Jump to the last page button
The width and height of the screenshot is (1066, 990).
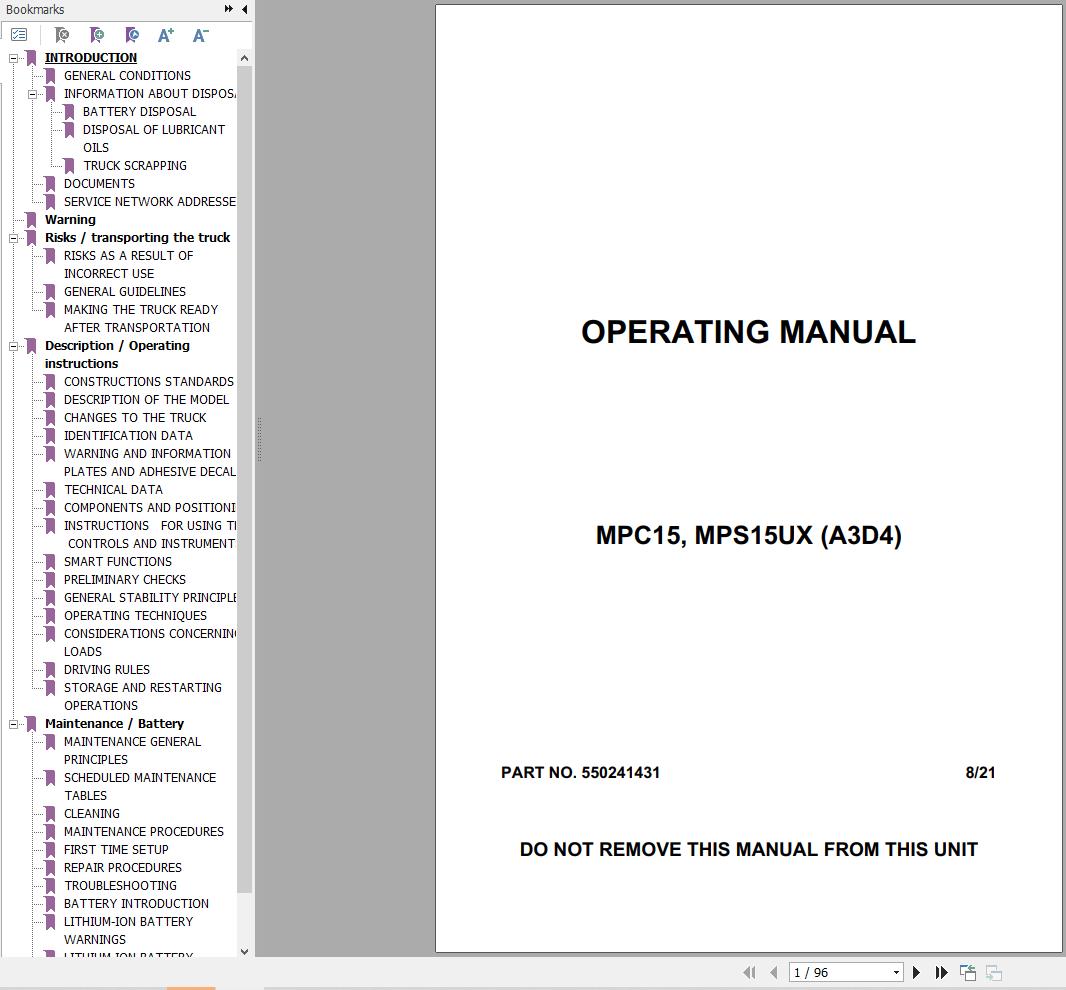[x=941, y=972]
